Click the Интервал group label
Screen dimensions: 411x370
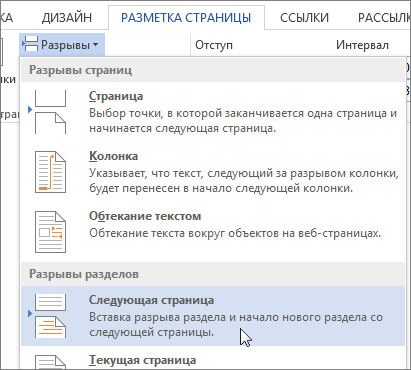click(362, 45)
